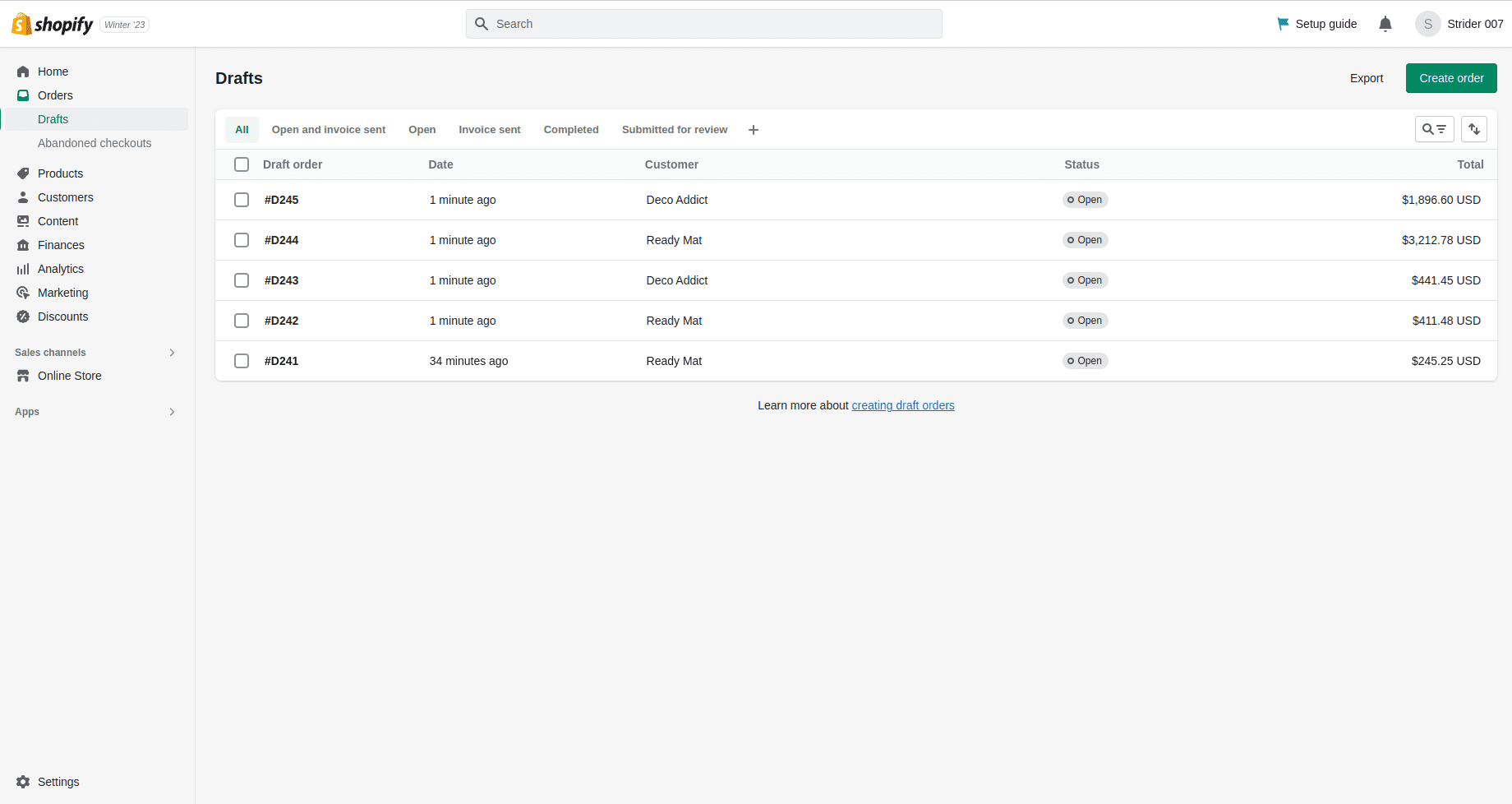1512x804 pixels.
Task: Open the sort drafts button
Action: pos(1474,129)
